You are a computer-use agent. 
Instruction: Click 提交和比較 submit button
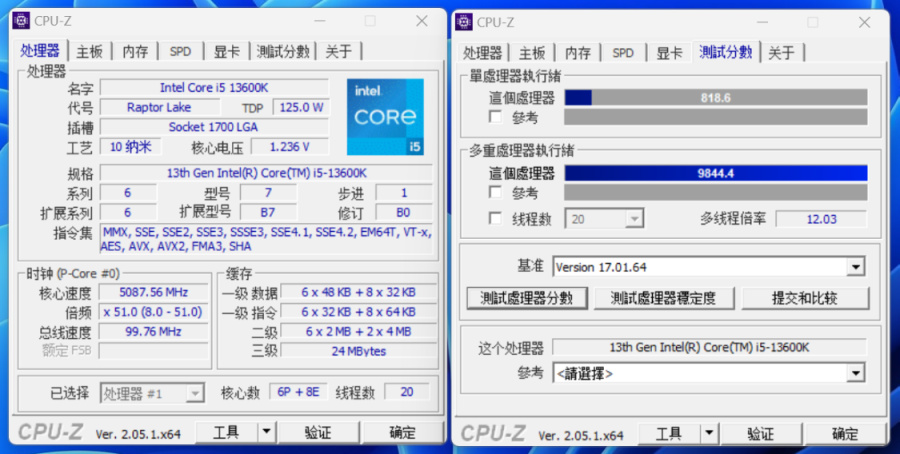pyautogui.click(x=805, y=298)
